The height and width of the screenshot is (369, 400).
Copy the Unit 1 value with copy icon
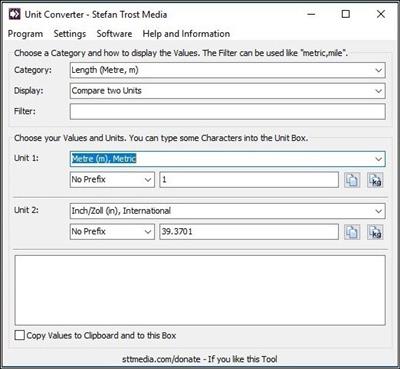(352, 180)
